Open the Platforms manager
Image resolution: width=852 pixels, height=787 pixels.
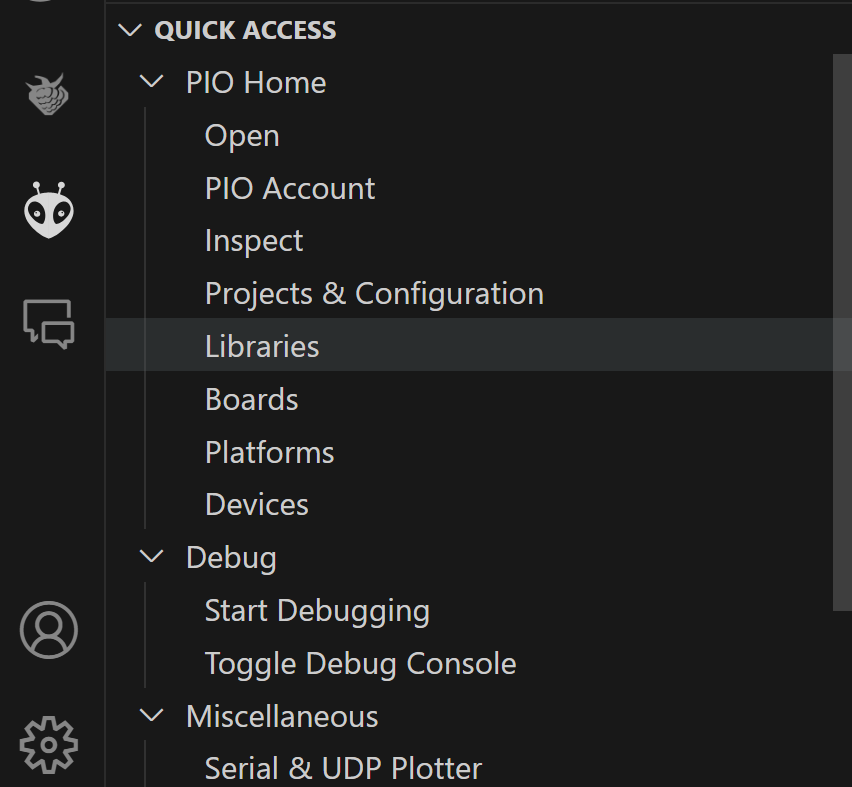(269, 451)
